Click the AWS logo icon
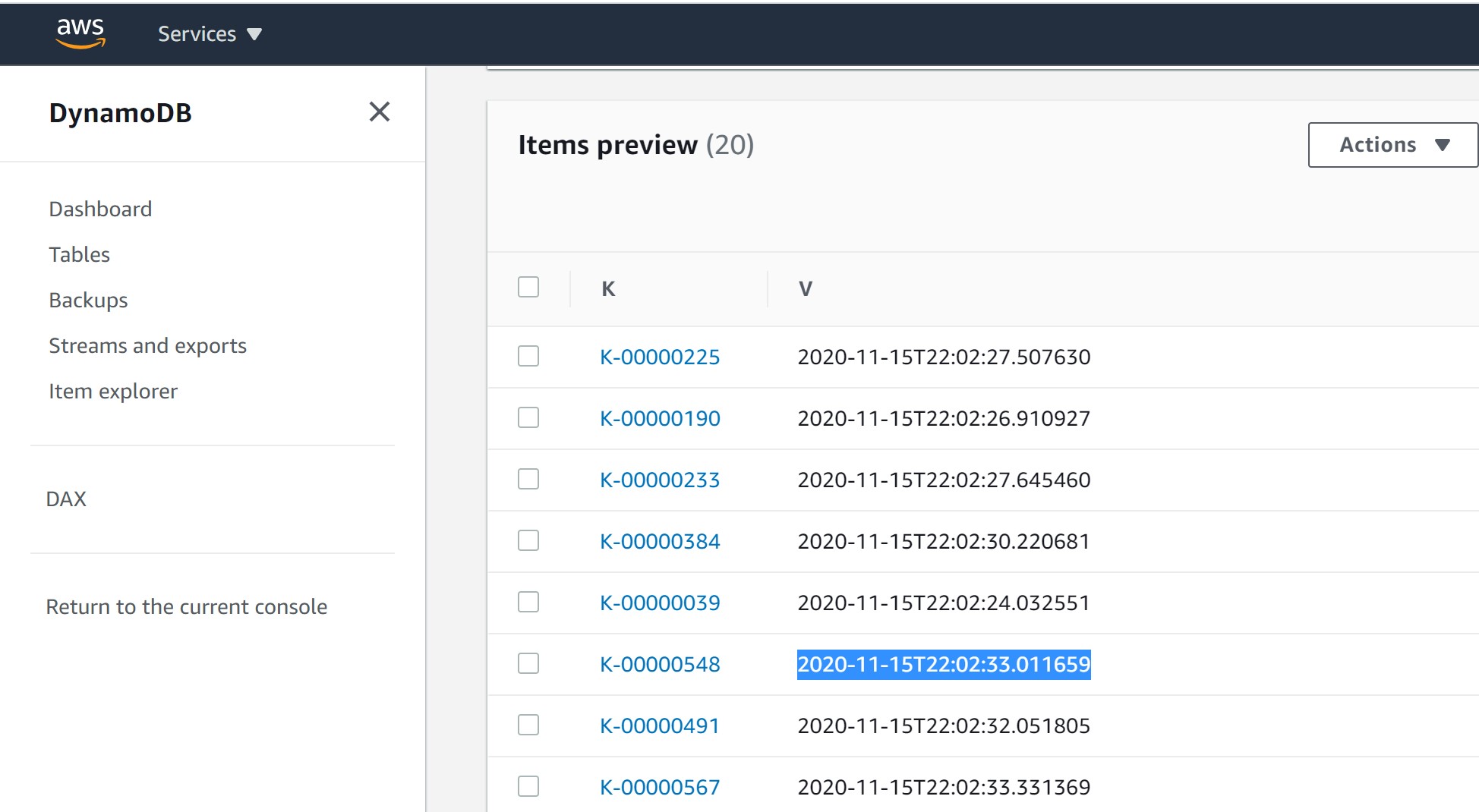The image size is (1479, 812). pyautogui.click(x=80, y=33)
